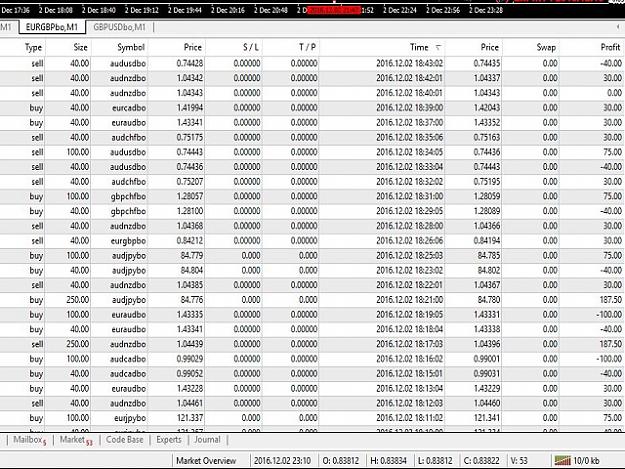Image resolution: width=625 pixels, height=469 pixels.
Task: Click the chart tabs scroll arrow
Action: (x=617, y=27)
